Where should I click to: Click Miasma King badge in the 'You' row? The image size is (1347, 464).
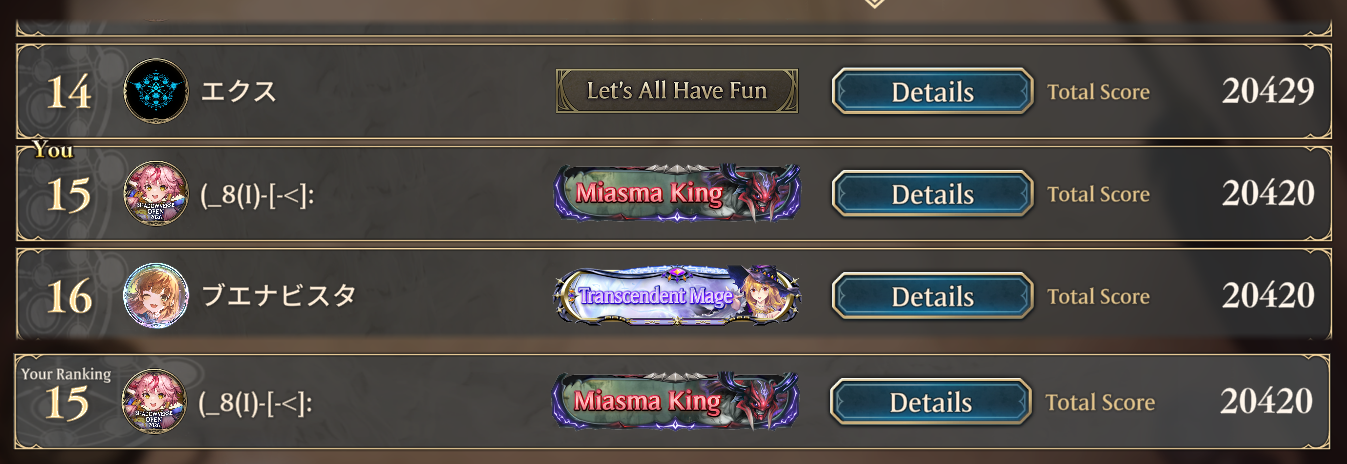click(677, 193)
